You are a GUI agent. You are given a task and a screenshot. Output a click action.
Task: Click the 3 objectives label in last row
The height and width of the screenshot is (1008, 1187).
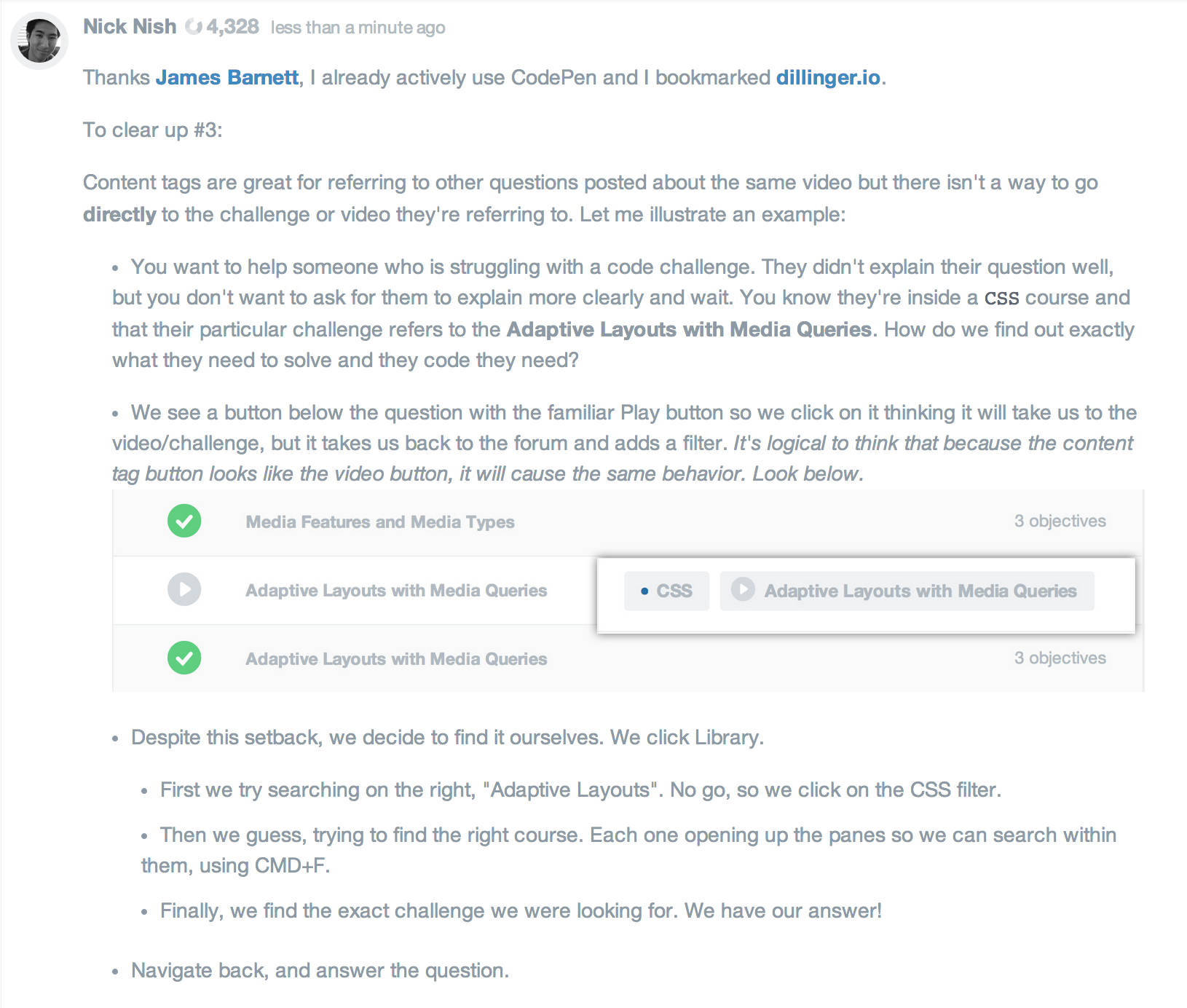coord(1060,658)
